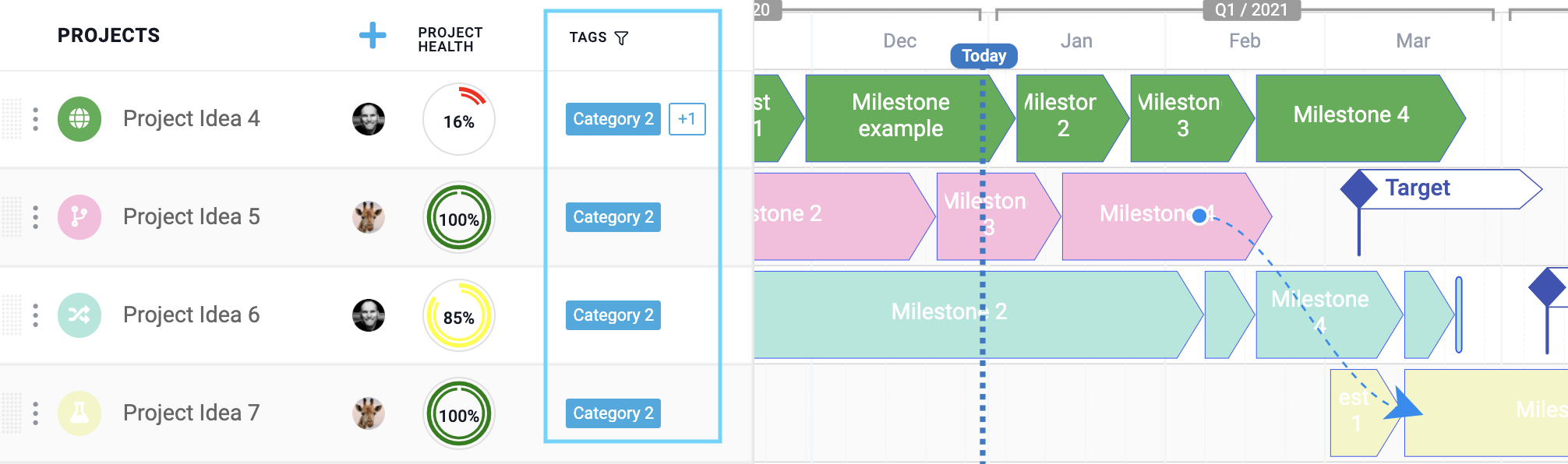Click Category 2 tag on Project Idea 5
This screenshot has height=464, width=1568.
pos(613,217)
